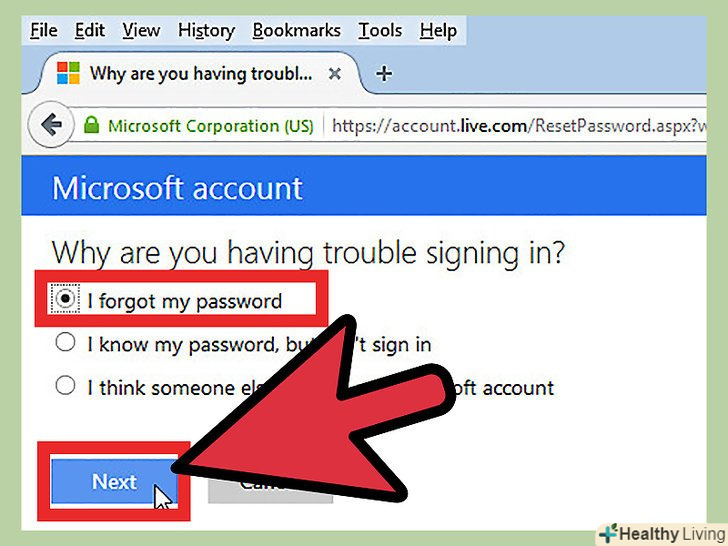The image size is (728, 546).
Task: Open the History menu
Action: 206,31
